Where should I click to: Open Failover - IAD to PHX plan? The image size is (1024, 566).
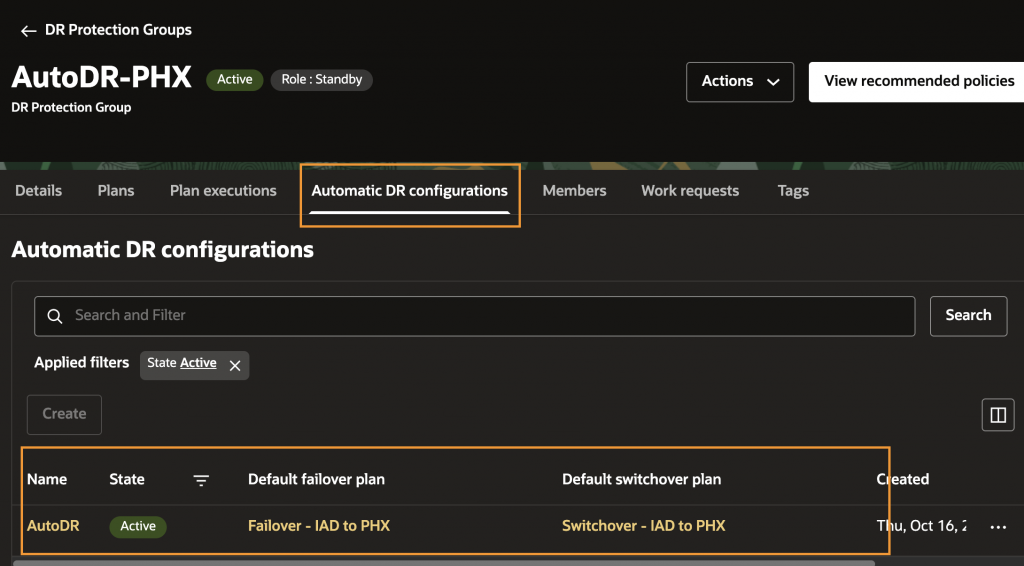tap(319, 526)
